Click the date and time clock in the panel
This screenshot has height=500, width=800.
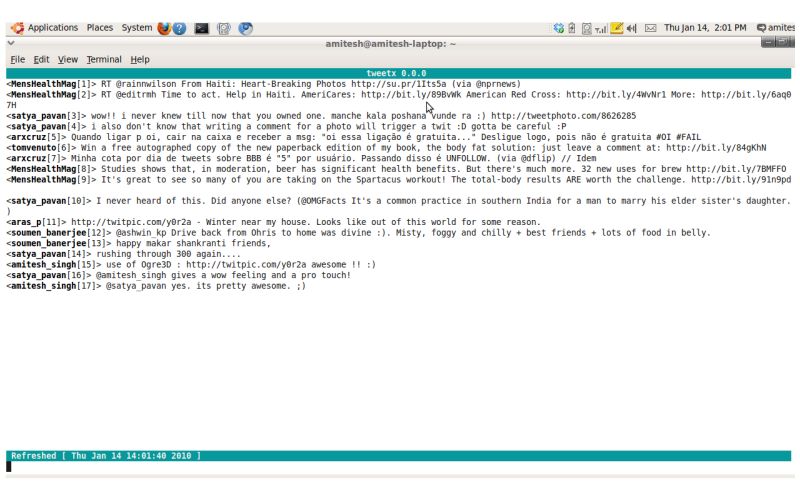click(x=705, y=28)
